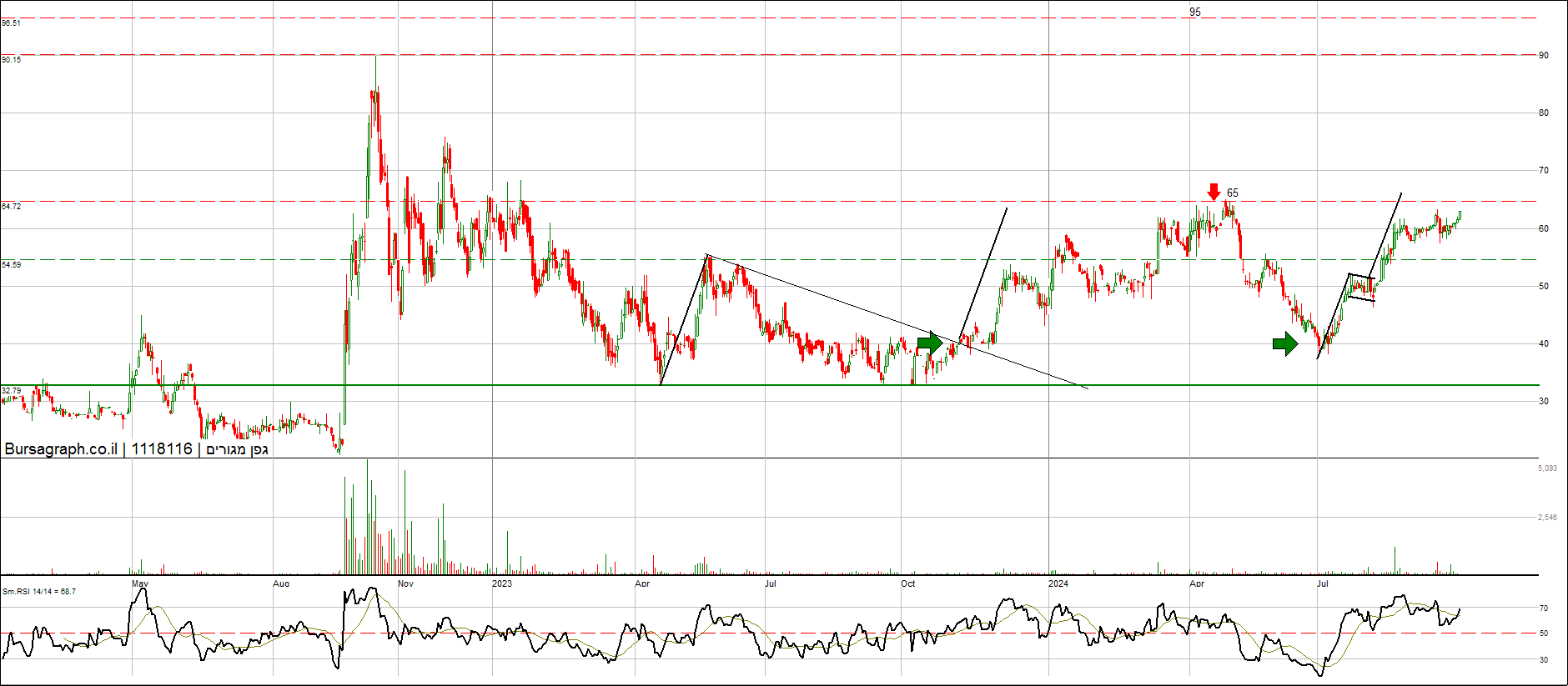The height and width of the screenshot is (686, 1568).
Task: Click the red down arrow beside 65
Action: (x=1214, y=192)
